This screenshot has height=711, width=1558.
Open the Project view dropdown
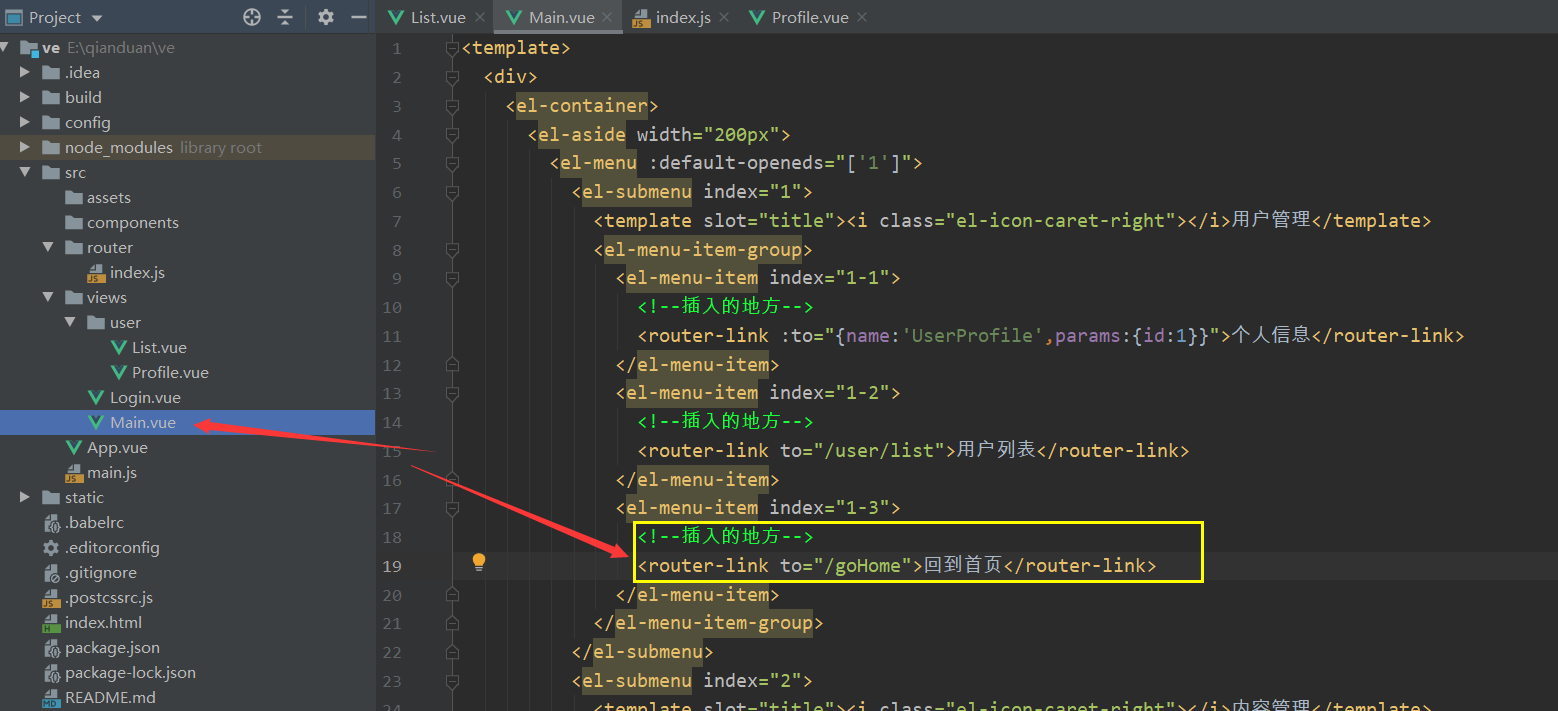coord(97,18)
